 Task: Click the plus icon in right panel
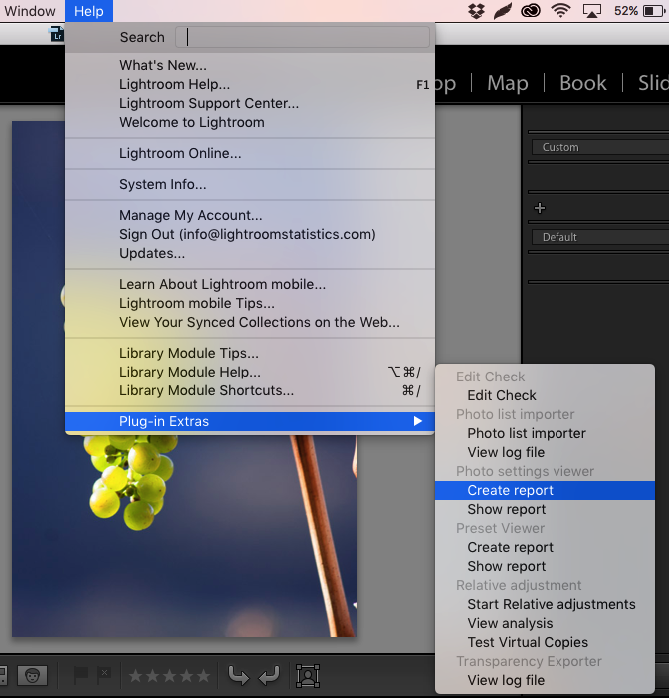click(540, 208)
